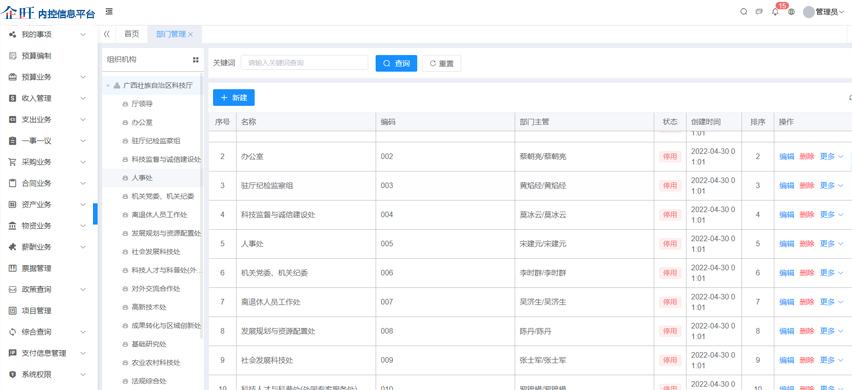Click the grid icon beside 组织机构

point(196,60)
